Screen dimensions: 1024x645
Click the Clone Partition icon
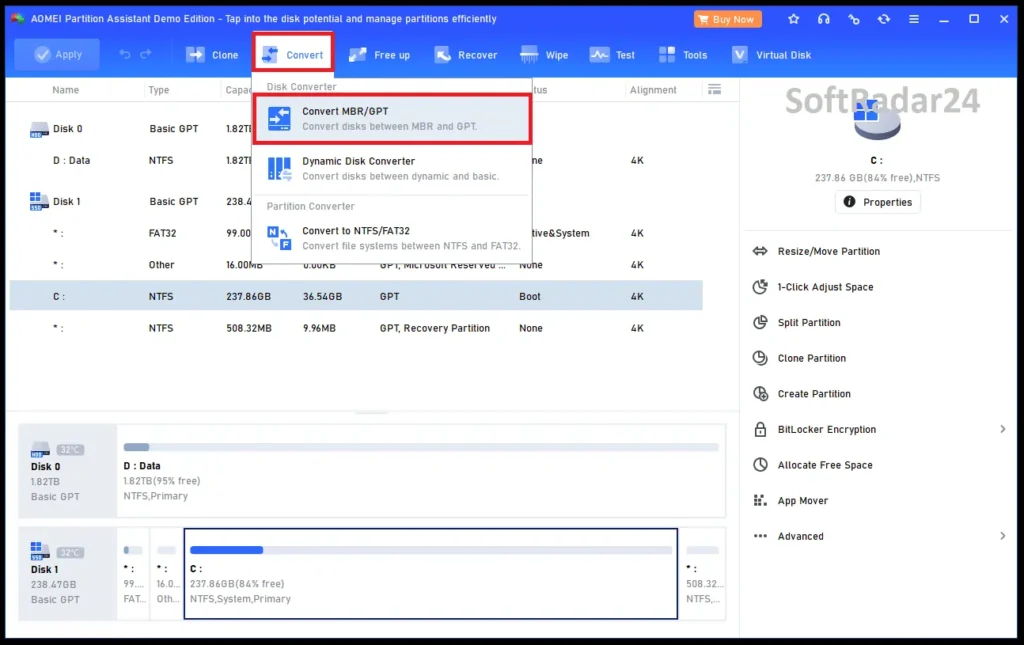(760, 358)
